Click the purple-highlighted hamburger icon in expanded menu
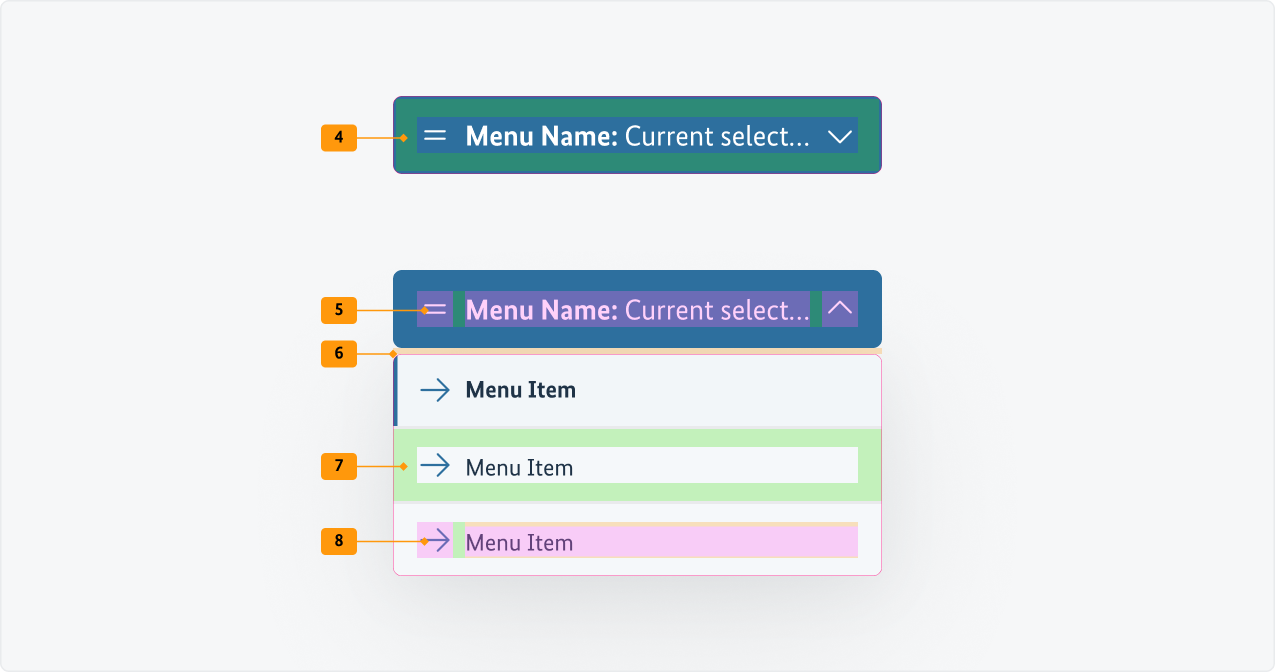This screenshot has height=672, width=1275. [x=435, y=309]
